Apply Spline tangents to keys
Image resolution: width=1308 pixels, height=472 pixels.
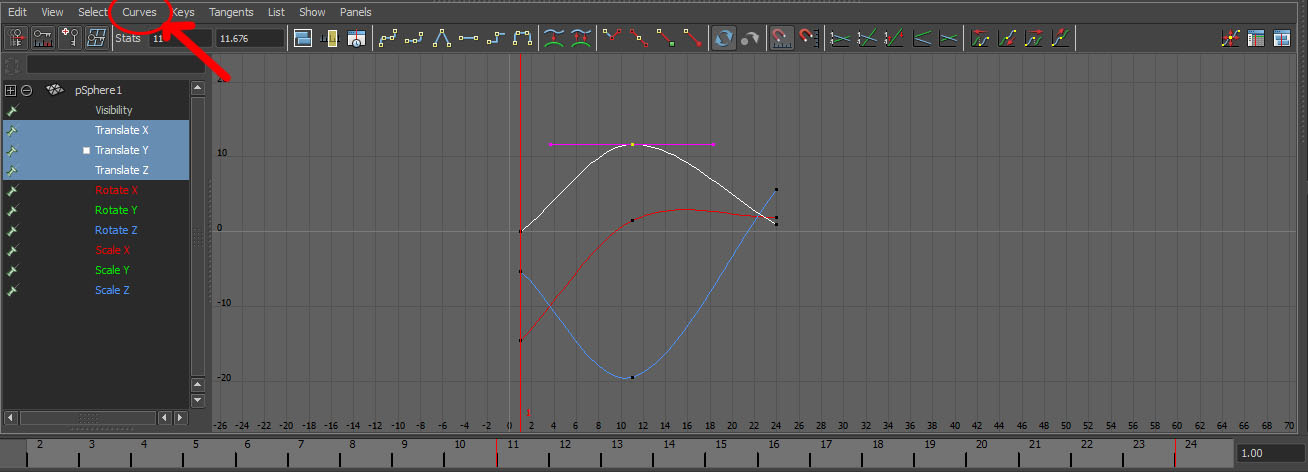[388, 38]
